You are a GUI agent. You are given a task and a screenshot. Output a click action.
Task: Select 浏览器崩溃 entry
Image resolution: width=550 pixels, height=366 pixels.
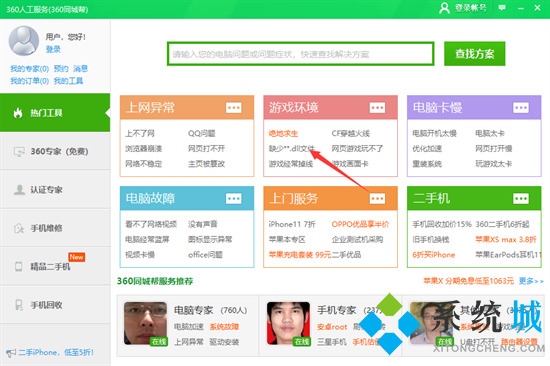pyautogui.click(x=144, y=148)
